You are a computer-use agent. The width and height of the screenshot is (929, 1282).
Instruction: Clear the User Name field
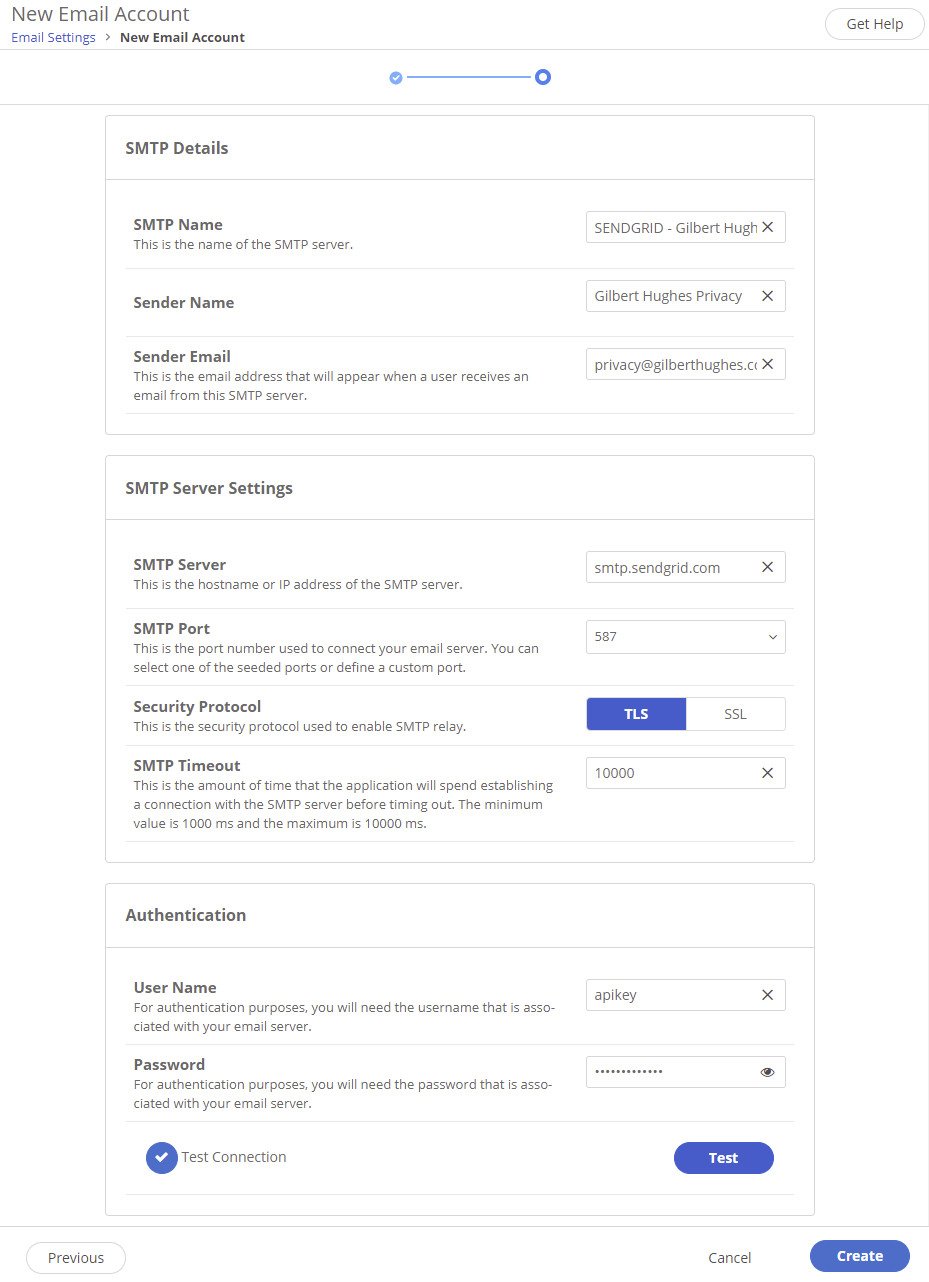[x=767, y=994]
